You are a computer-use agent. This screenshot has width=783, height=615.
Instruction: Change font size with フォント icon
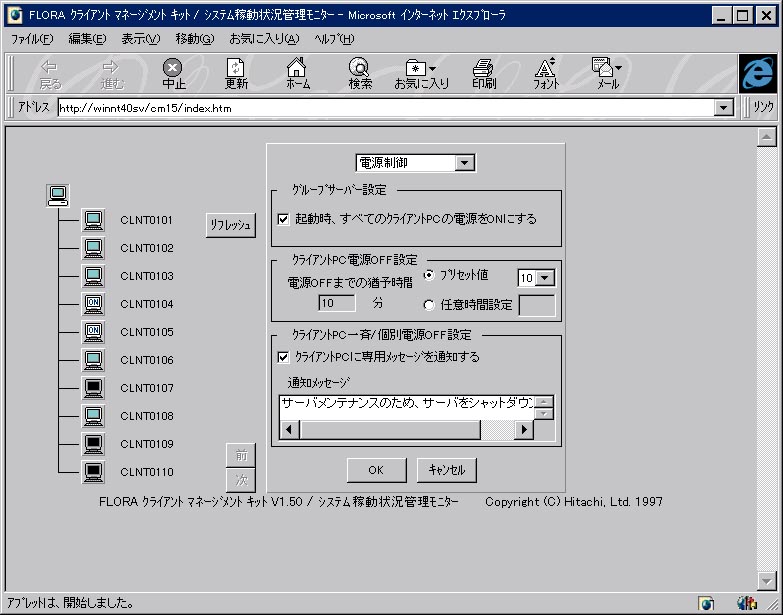(x=545, y=74)
